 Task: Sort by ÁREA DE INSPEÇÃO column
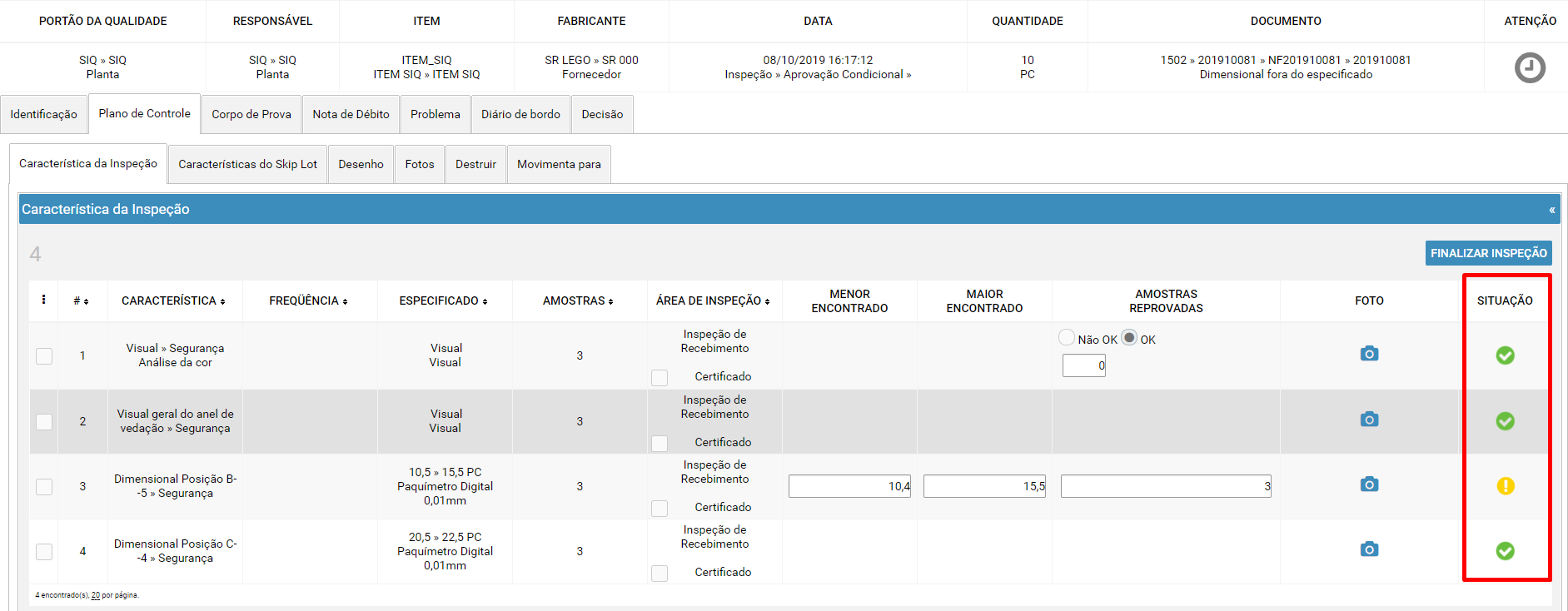click(713, 301)
